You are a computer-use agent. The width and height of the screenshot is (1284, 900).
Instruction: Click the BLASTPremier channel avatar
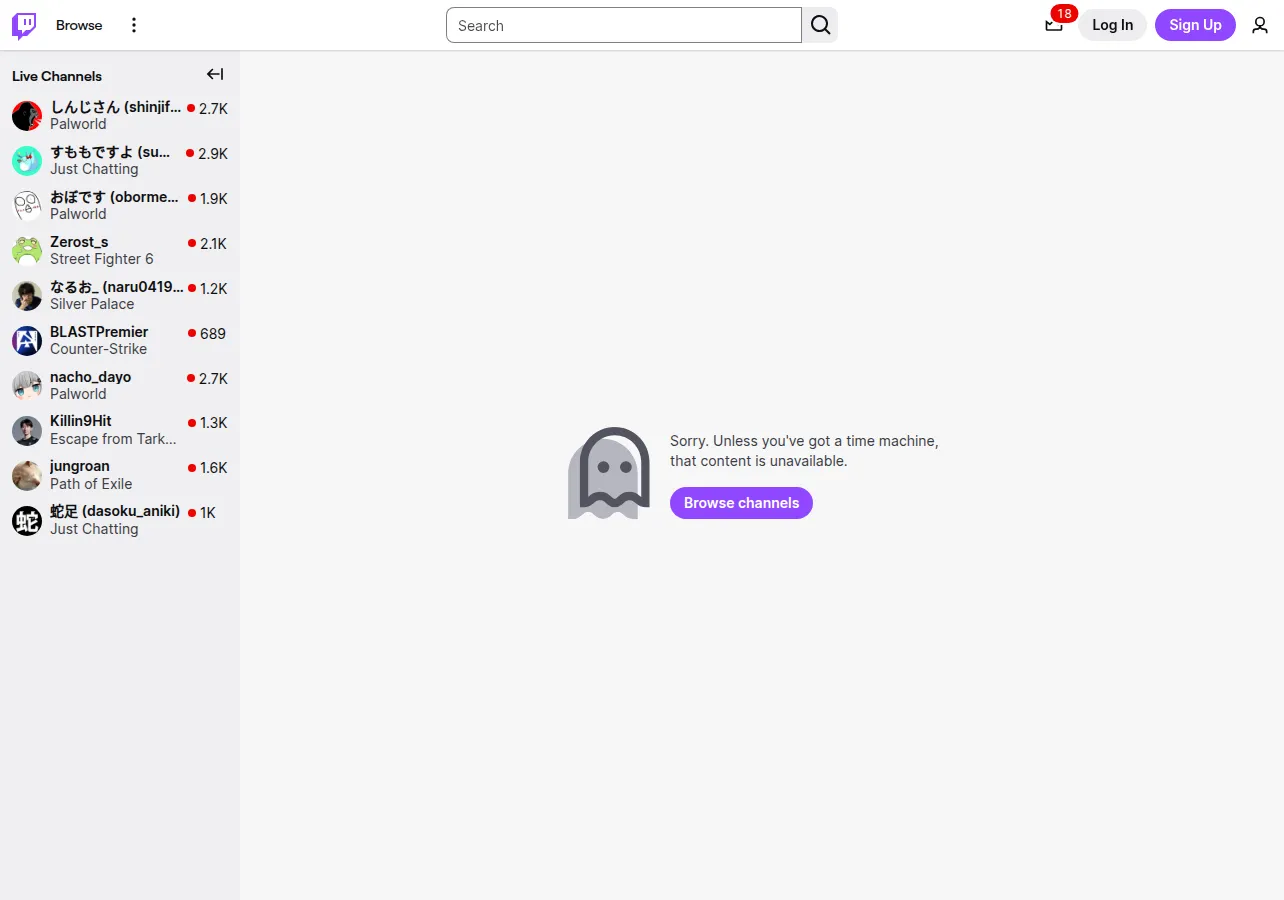point(27,340)
